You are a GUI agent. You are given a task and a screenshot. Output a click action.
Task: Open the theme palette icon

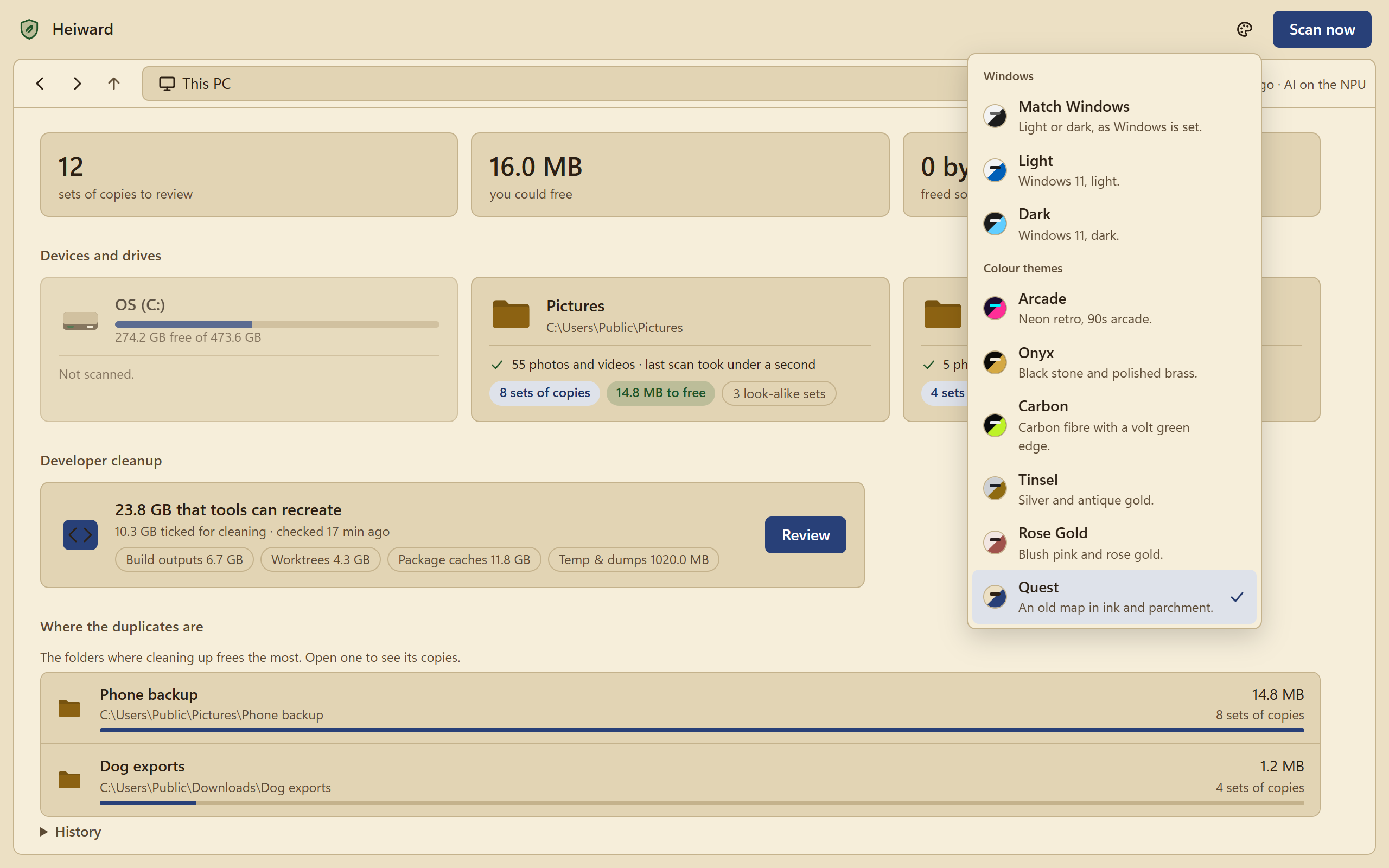(x=1244, y=29)
